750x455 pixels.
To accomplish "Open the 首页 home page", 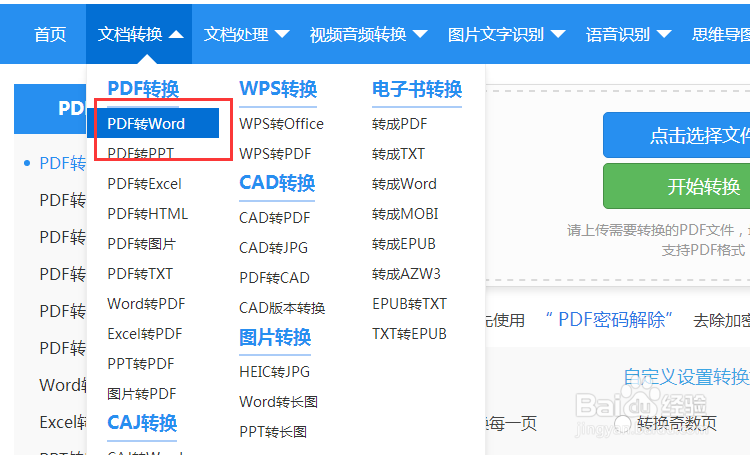I will (x=50, y=34).
